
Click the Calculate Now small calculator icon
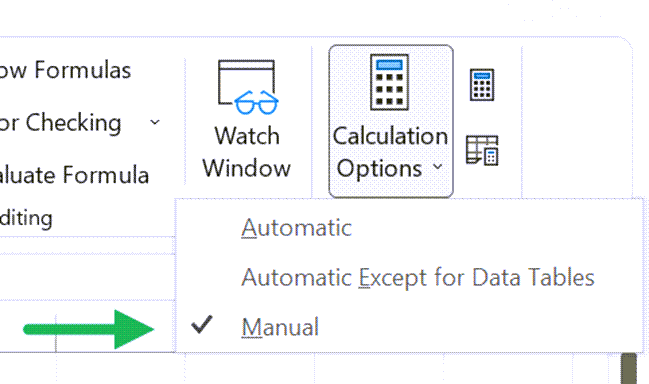click(482, 85)
